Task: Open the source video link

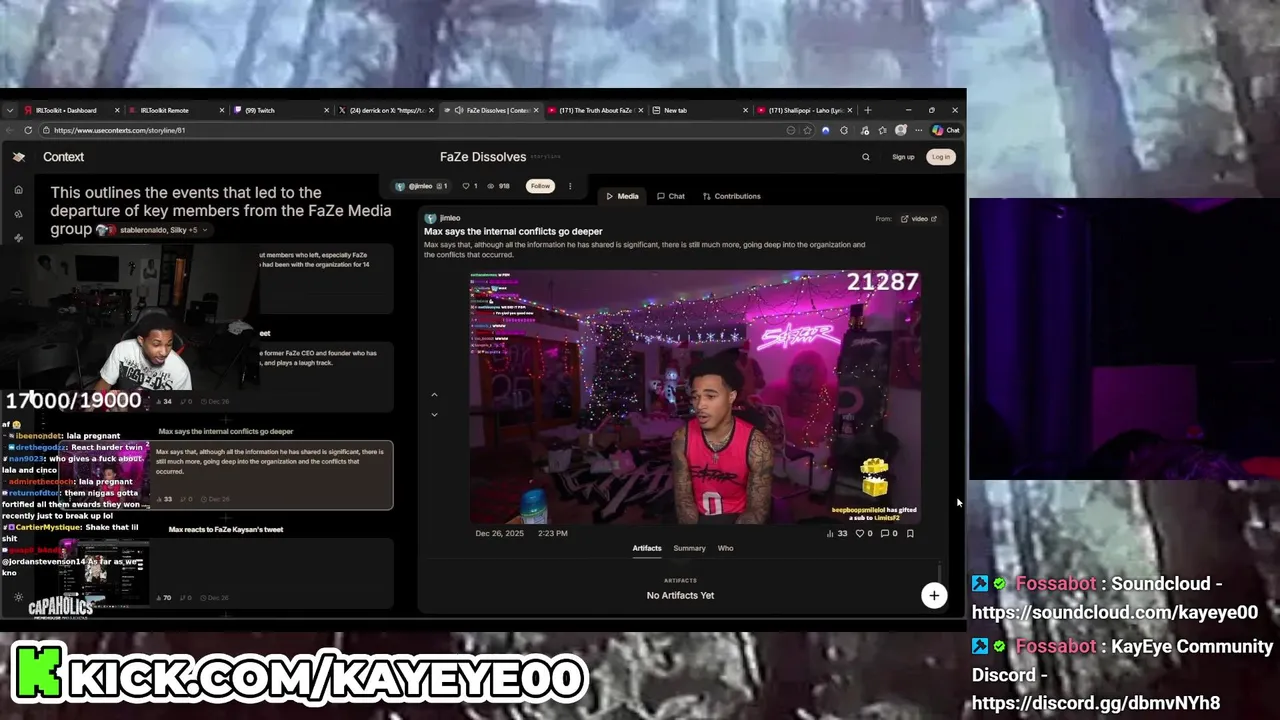Action: (919, 219)
